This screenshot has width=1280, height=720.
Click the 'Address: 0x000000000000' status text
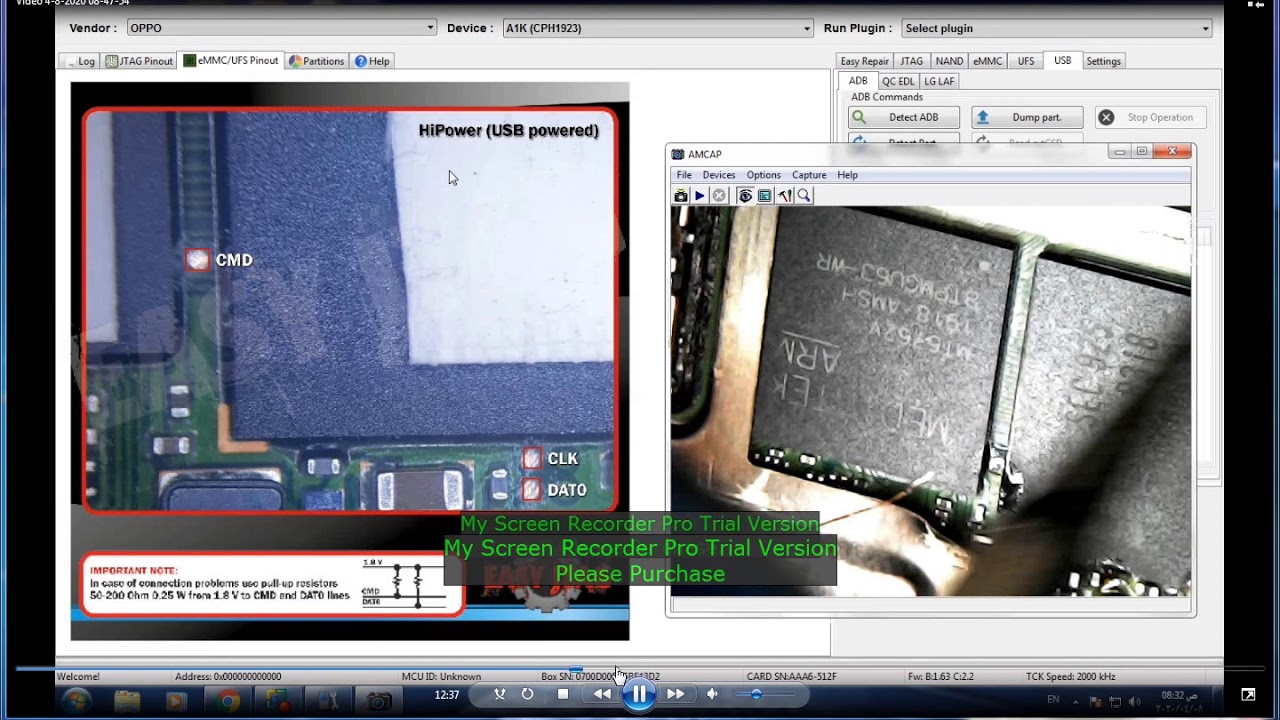coord(228,677)
